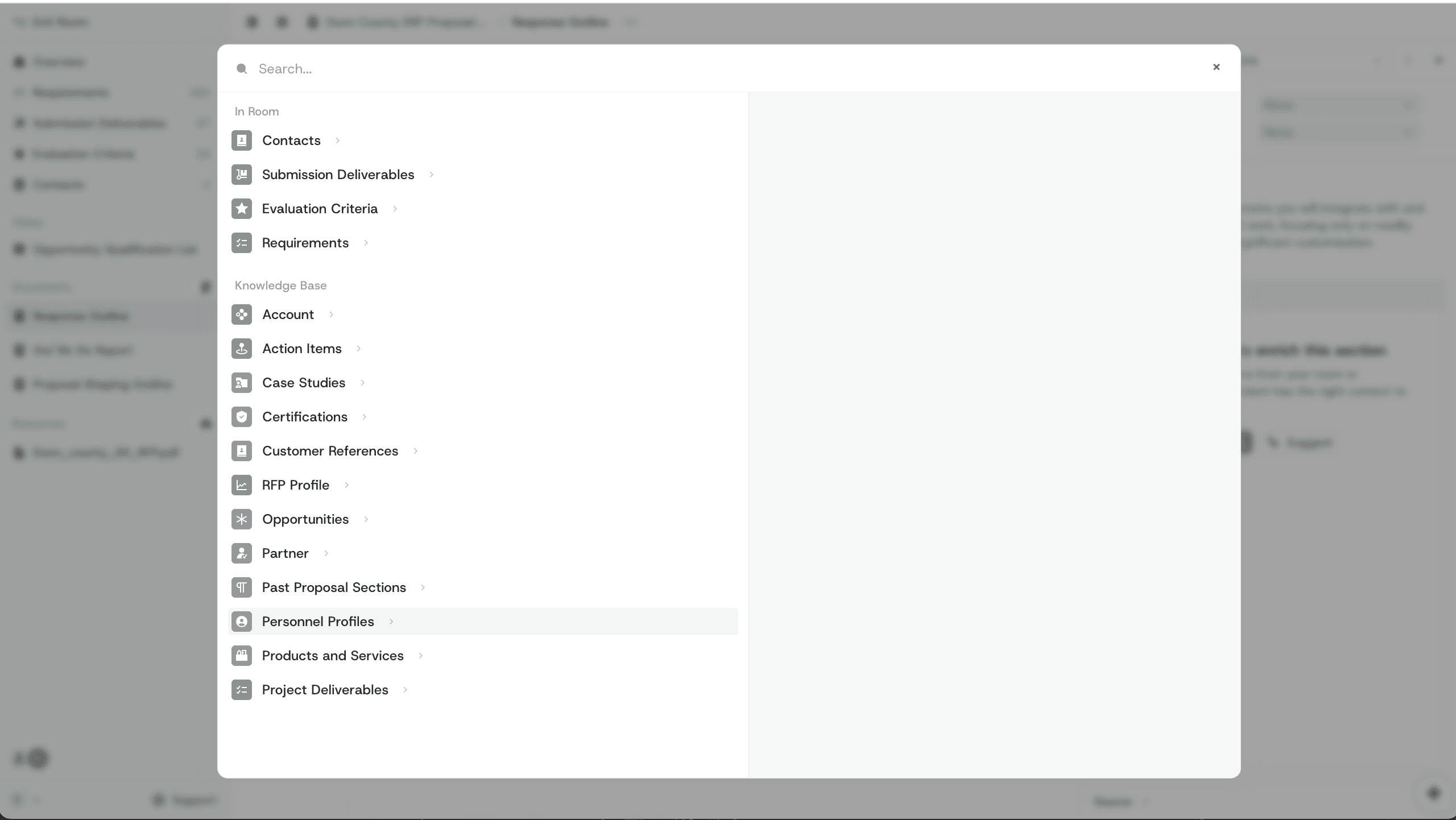Click the Products and Services icon
The width and height of the screenshot is (1456, 820).
242,656
